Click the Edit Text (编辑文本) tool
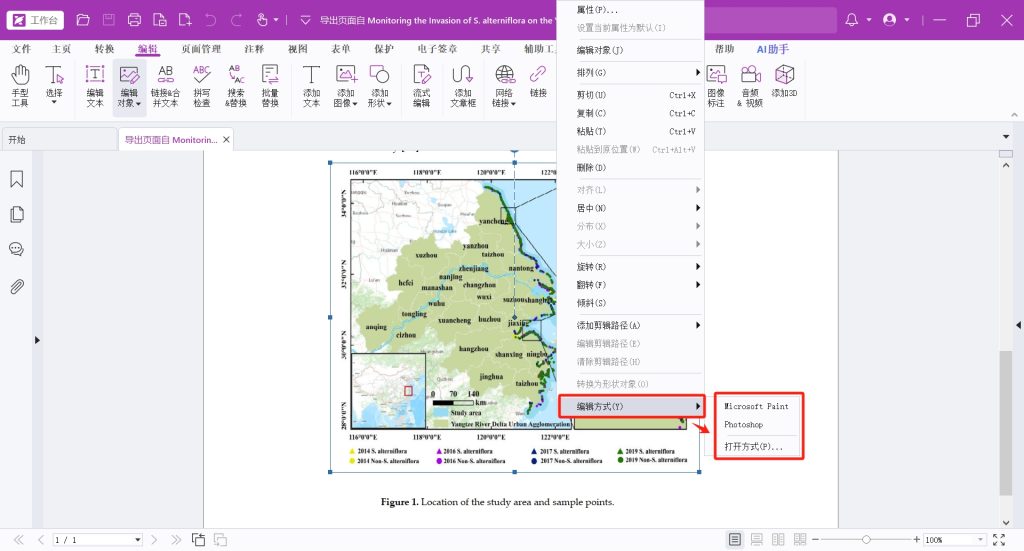Viewport: 1024px width, 551px height. [x=95, y=84]
